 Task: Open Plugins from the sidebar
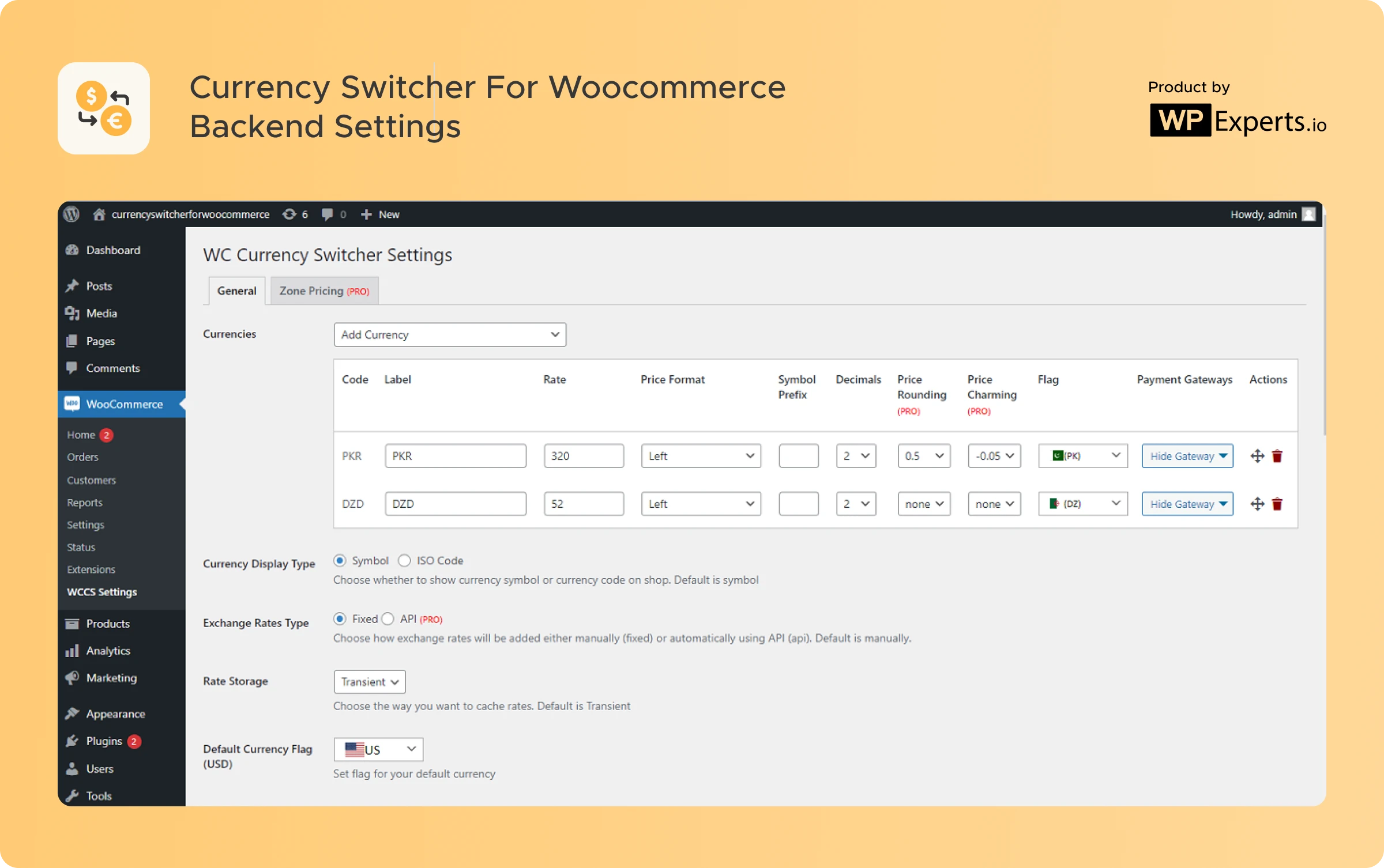pyautogui.click(x=104, y=741)
